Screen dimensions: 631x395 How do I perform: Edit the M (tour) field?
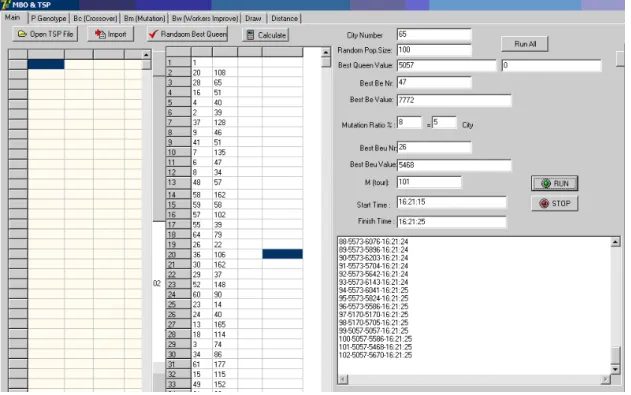429,182
